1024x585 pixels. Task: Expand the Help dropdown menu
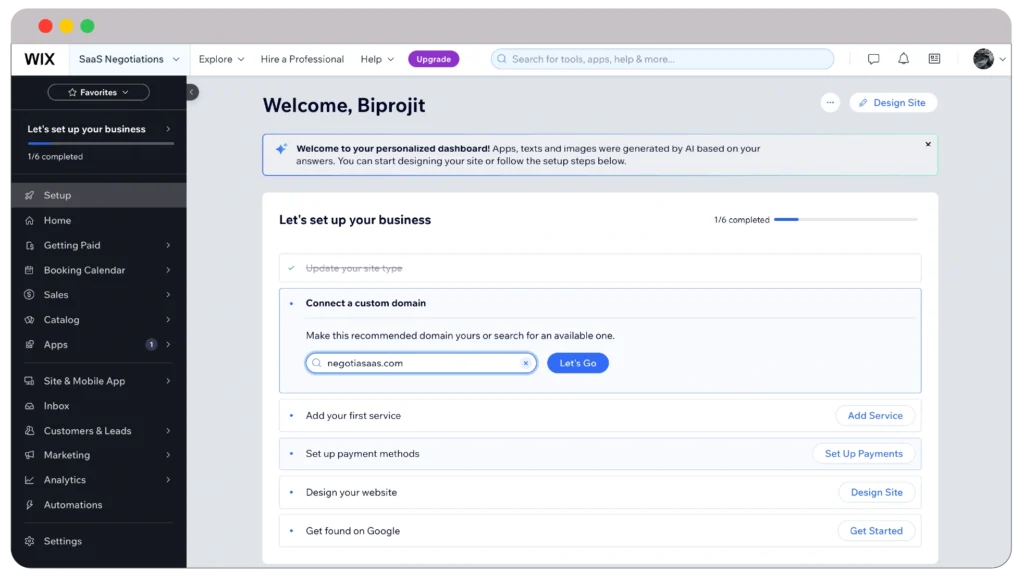point(377,59)
